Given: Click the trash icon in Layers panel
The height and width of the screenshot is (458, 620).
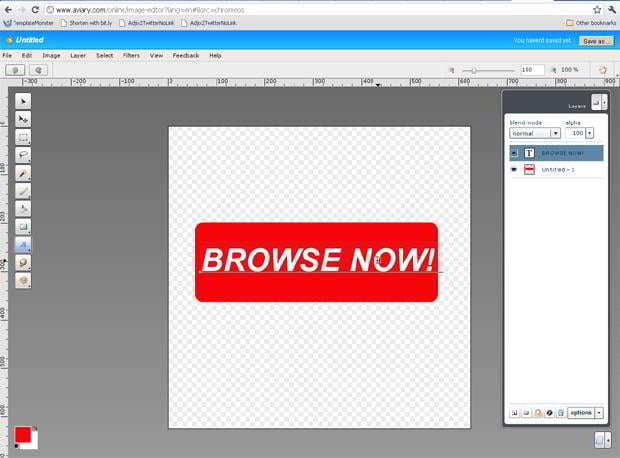Looking at the screenshot, I should coord(560,412).
